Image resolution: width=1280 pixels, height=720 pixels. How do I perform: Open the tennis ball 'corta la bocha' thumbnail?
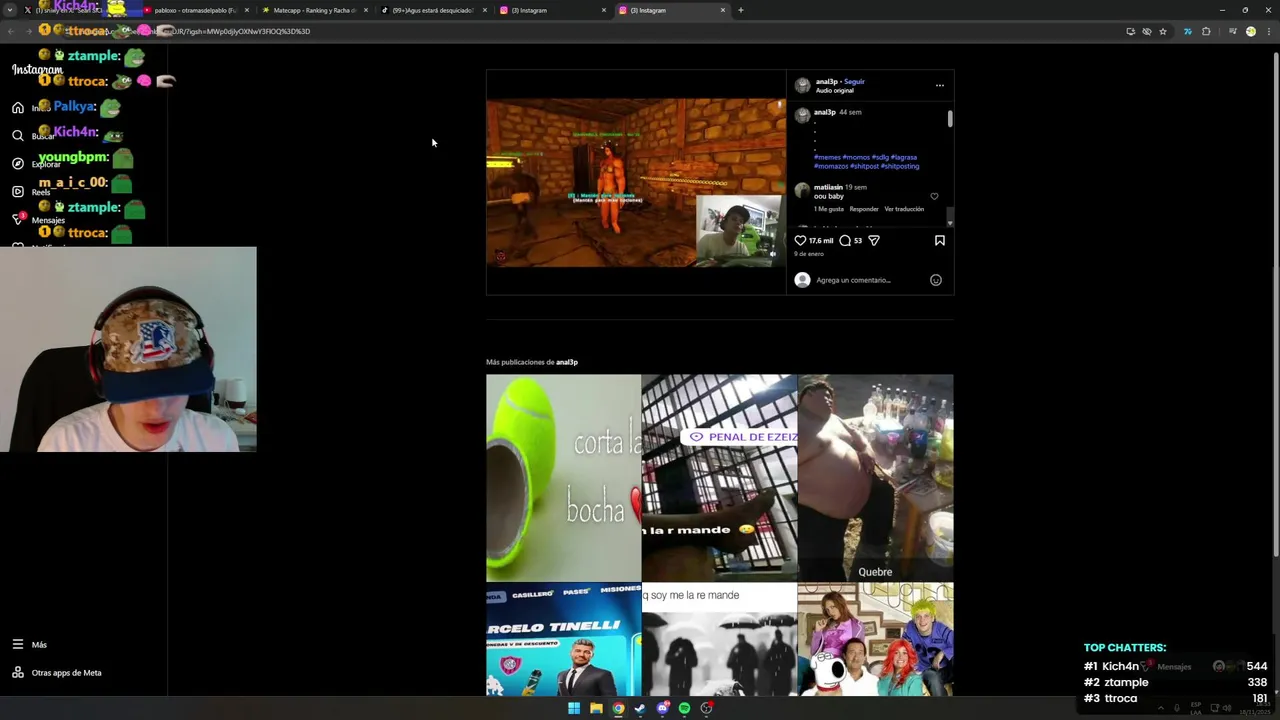pyautogui.click(x=563, y=478)
